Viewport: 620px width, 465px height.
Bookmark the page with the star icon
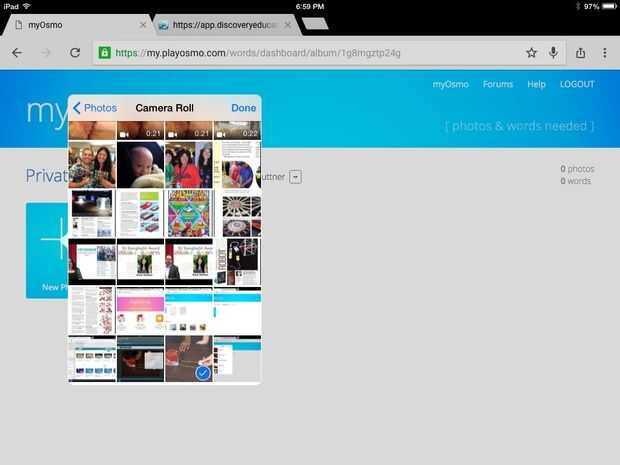[x=531, y=53]
